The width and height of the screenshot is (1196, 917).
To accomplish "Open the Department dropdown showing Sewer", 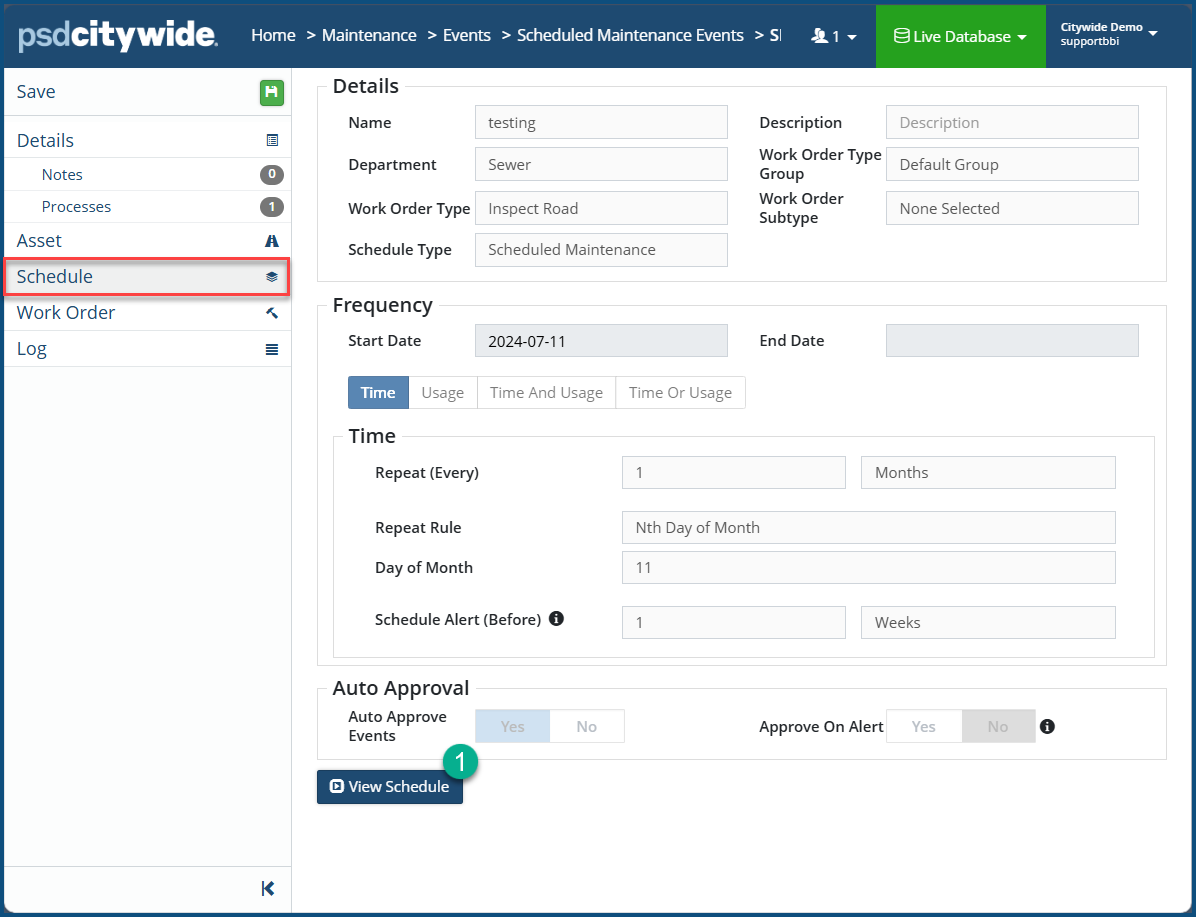I will (x=601, y=165).
